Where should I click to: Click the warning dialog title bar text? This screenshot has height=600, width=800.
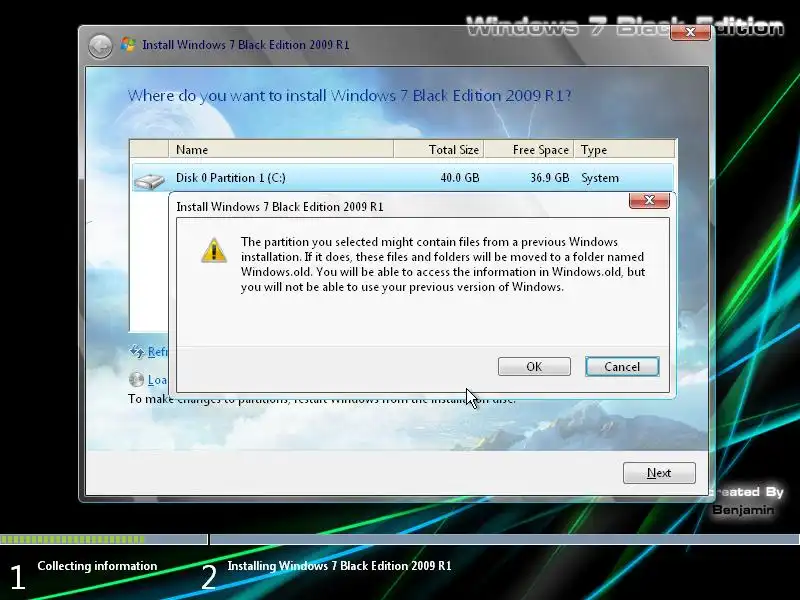click(280, 207)
